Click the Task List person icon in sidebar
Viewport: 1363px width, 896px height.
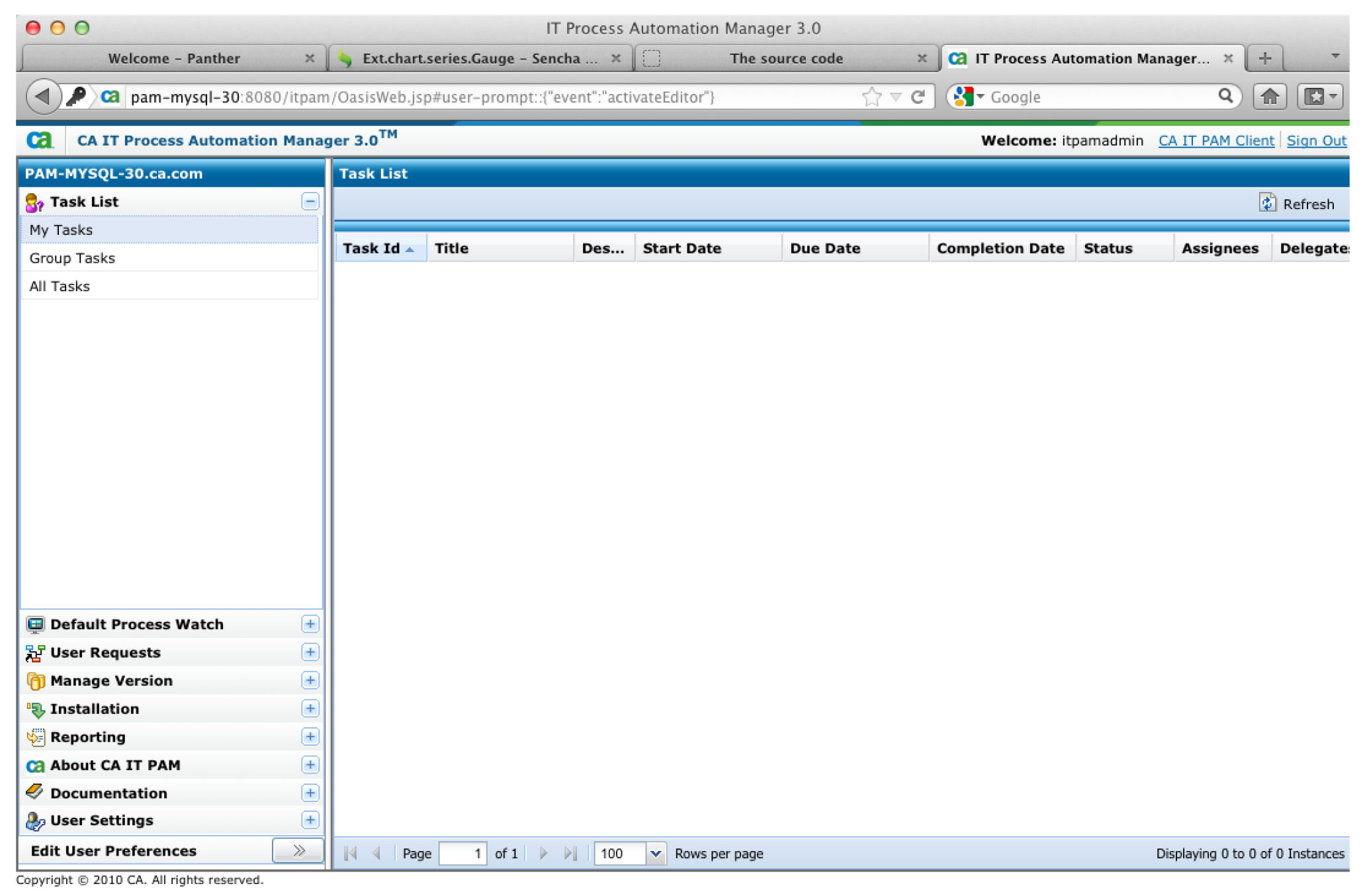[x=34, y=201]
